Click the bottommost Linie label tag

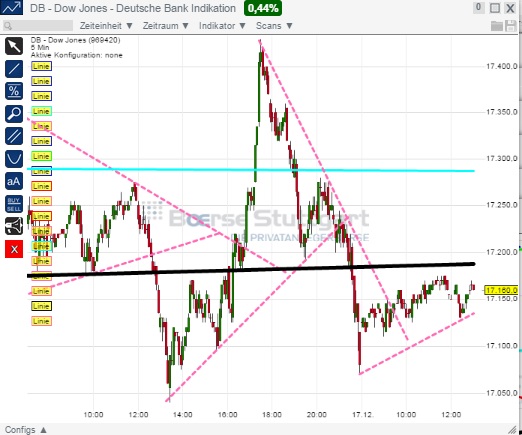(x=41, y=321)
